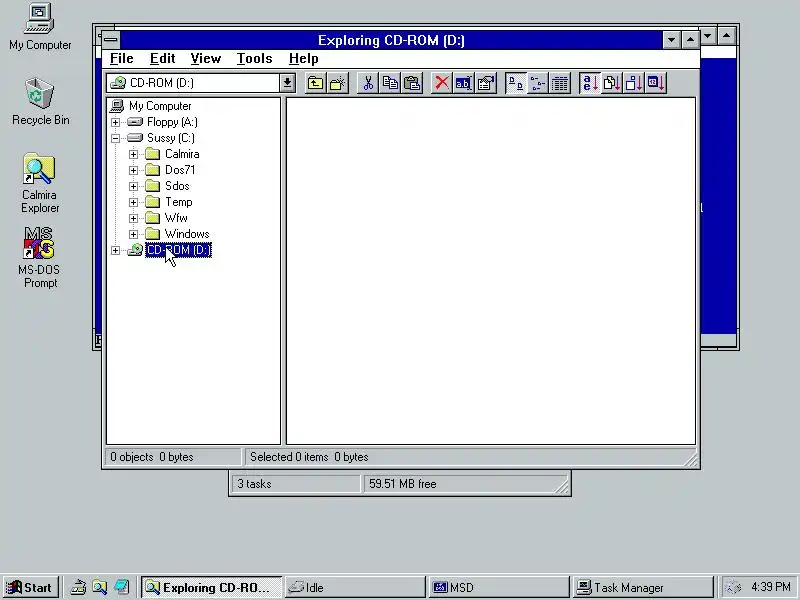Click '3 tasks' in Task Manager status
The image size is (800, 600).
[x=254, y=484]
